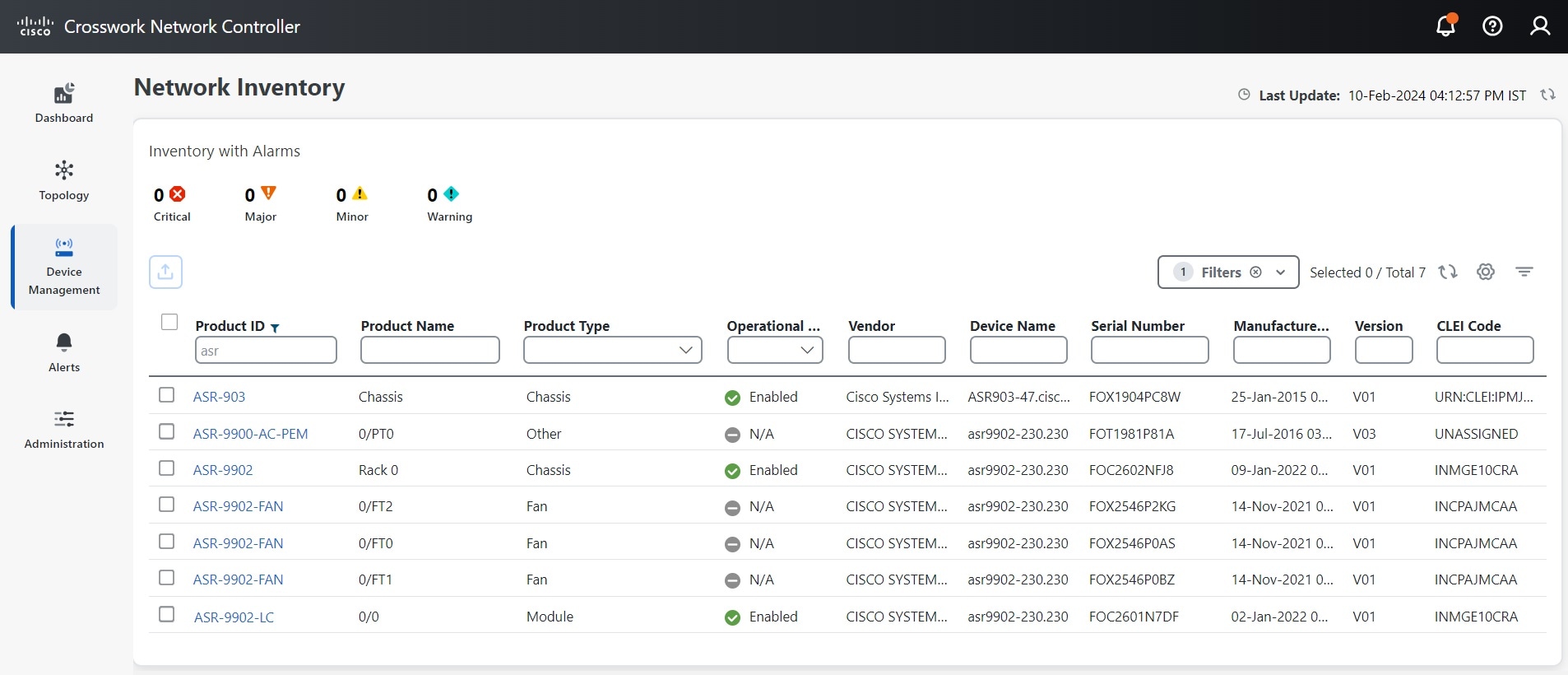Open the help question mark icon

point(1492,26)
